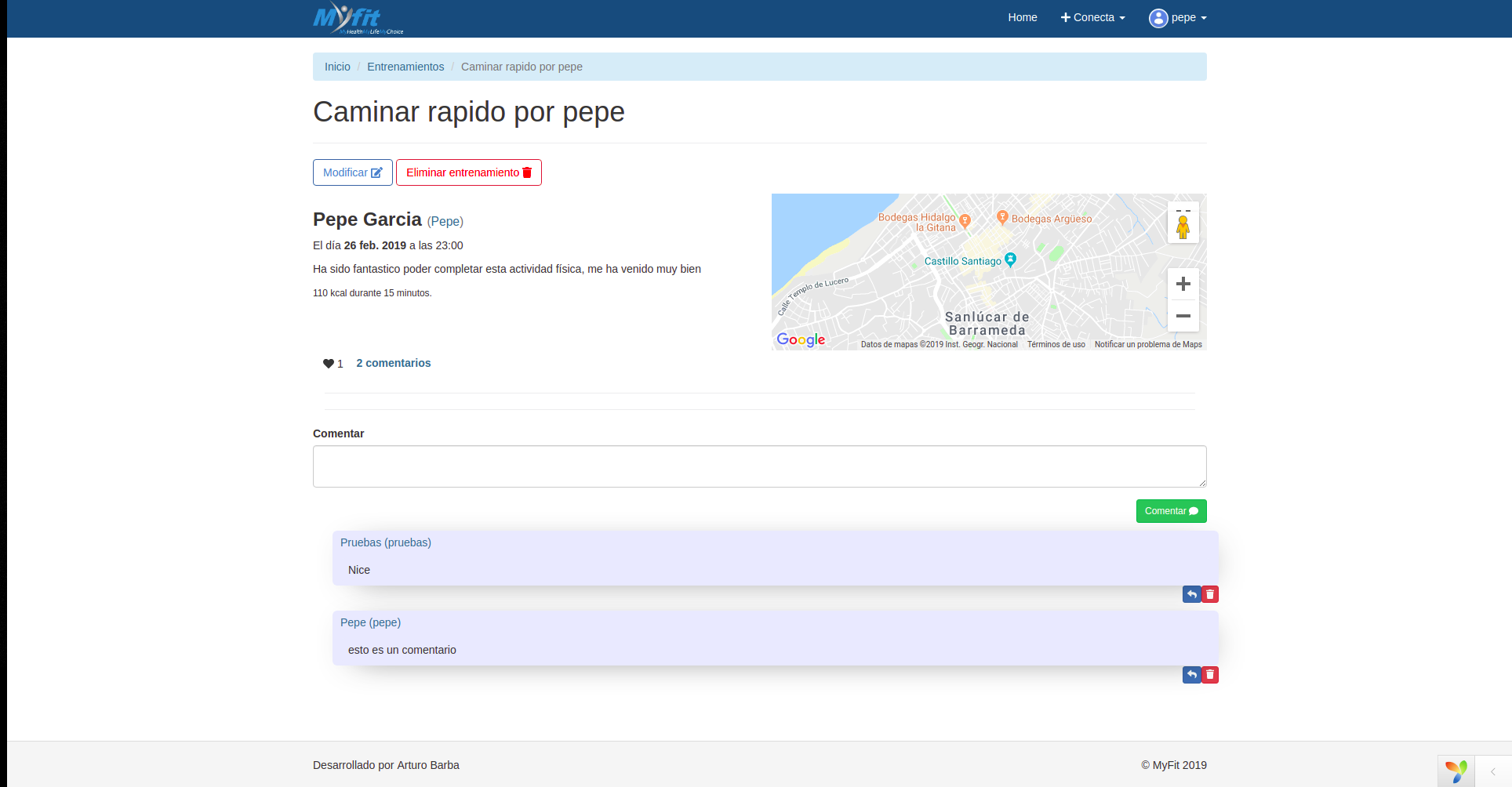Viewport: 1512px width, 787px height.
Task: Zoom out on the map
Action: tap(1183, 316)
